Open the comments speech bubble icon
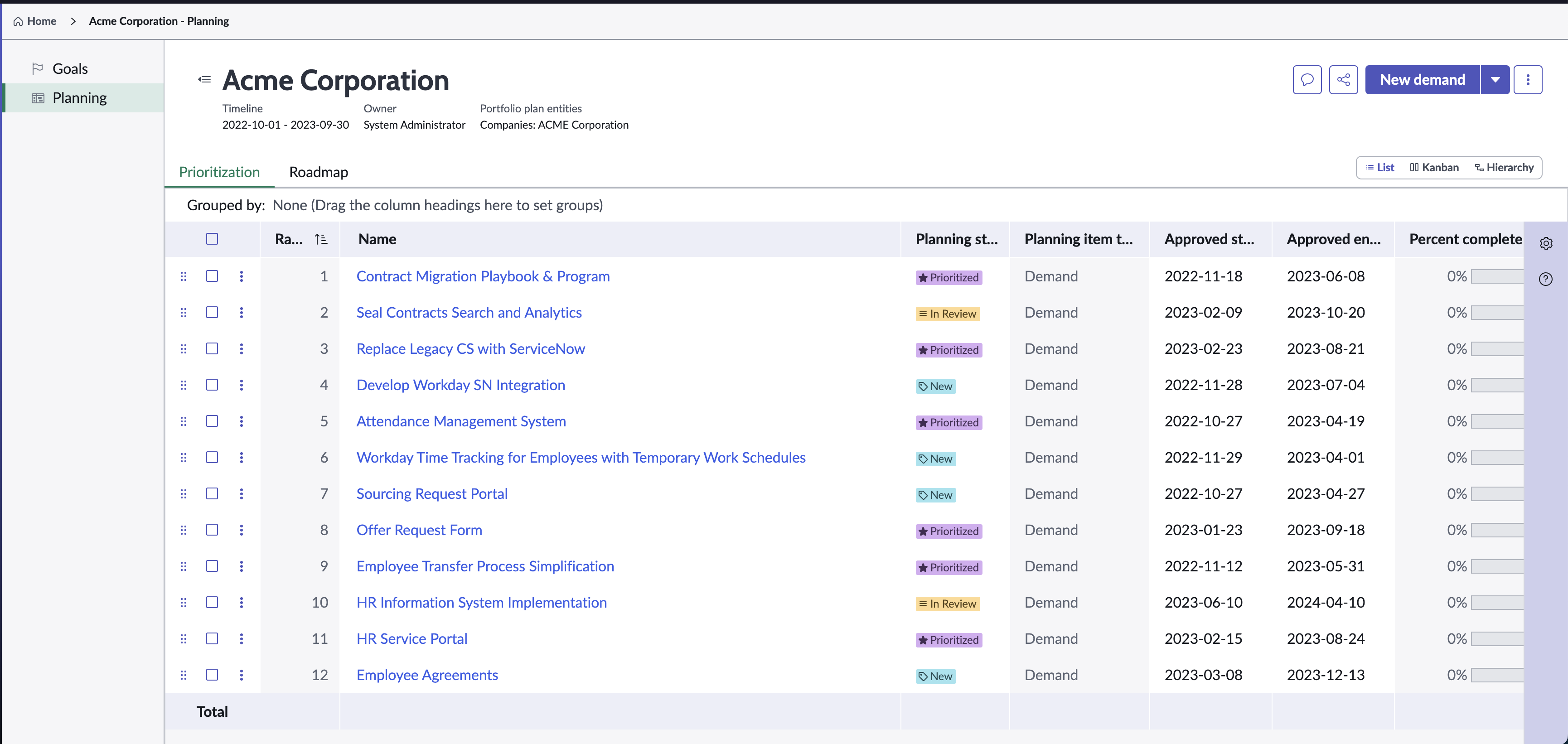1568x744 pixels. pos(1307,80)
